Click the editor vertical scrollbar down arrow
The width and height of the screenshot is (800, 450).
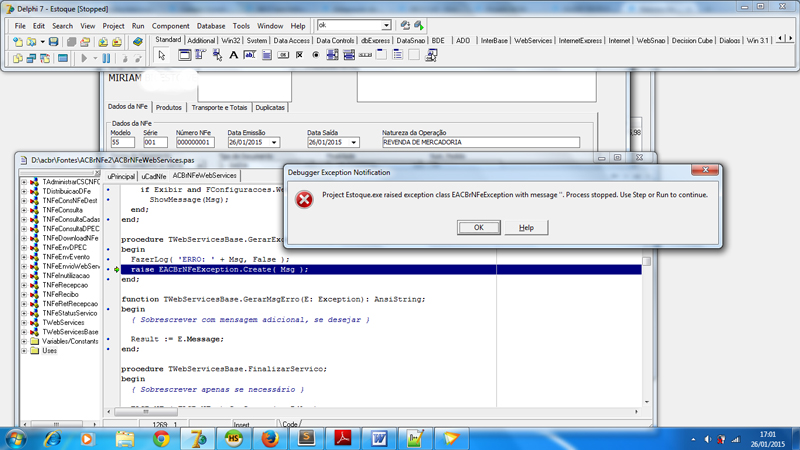tap(646, 402)
